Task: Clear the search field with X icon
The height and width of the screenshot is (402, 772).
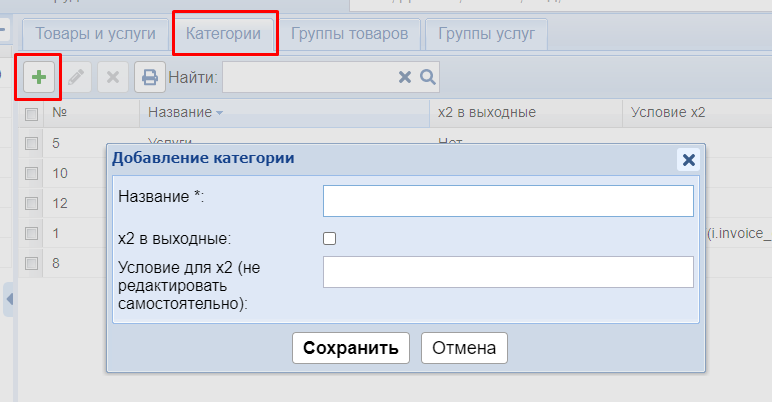Action: 405,77
